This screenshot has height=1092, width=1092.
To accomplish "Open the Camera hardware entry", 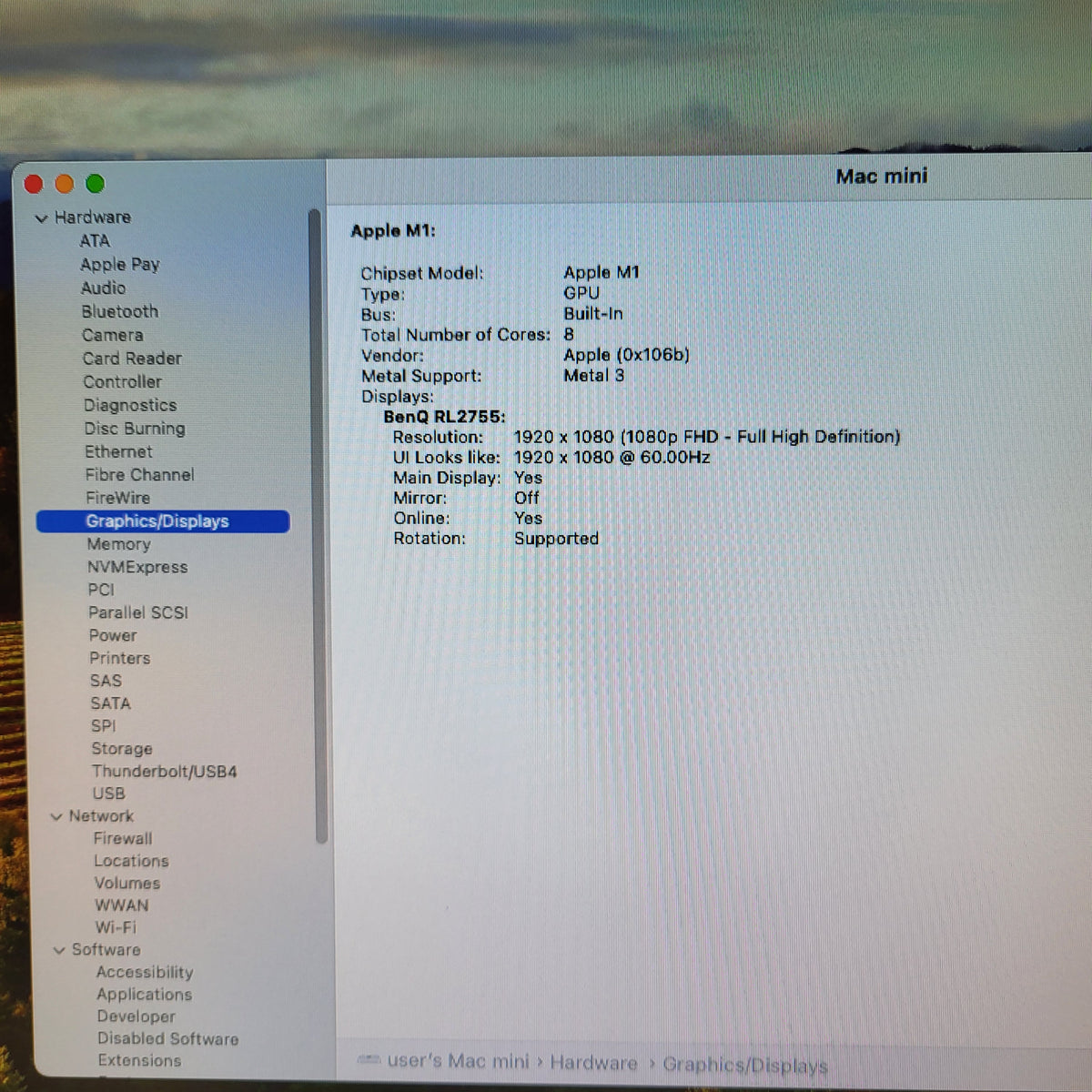I will tap(112, 335).
